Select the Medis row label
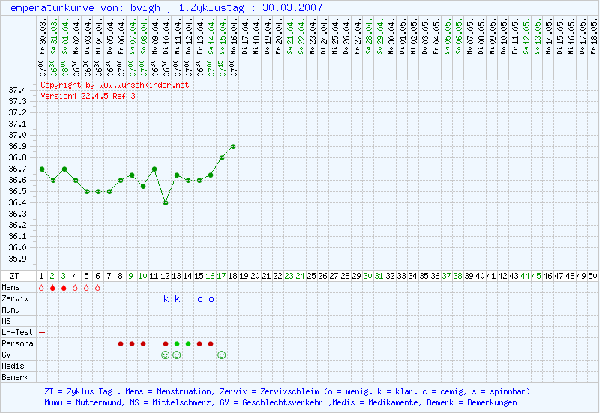This screenshot has width=600, height=413. [14, 365]
